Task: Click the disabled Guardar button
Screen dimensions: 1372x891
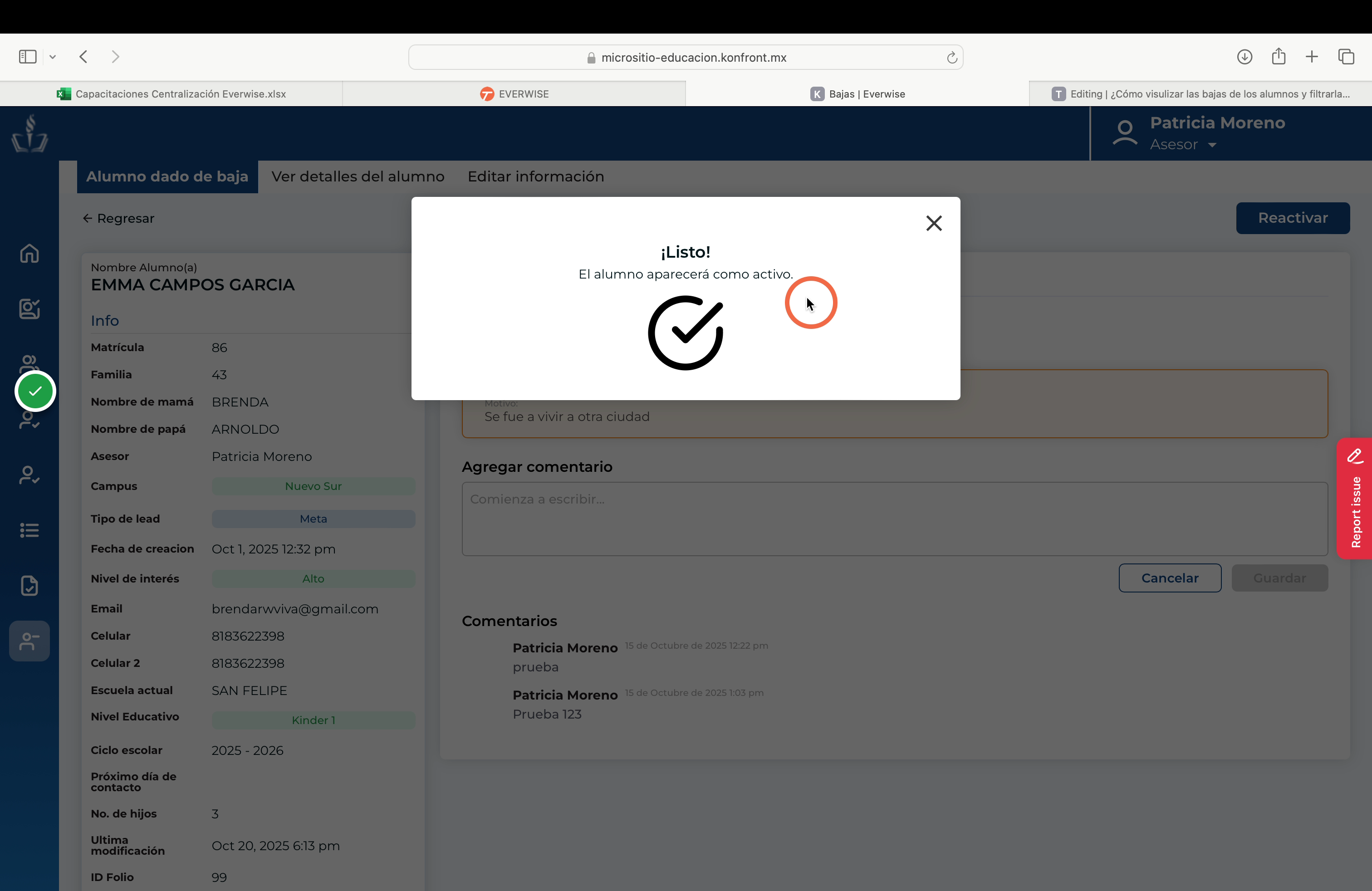Action: click(x=1279, y=578)
